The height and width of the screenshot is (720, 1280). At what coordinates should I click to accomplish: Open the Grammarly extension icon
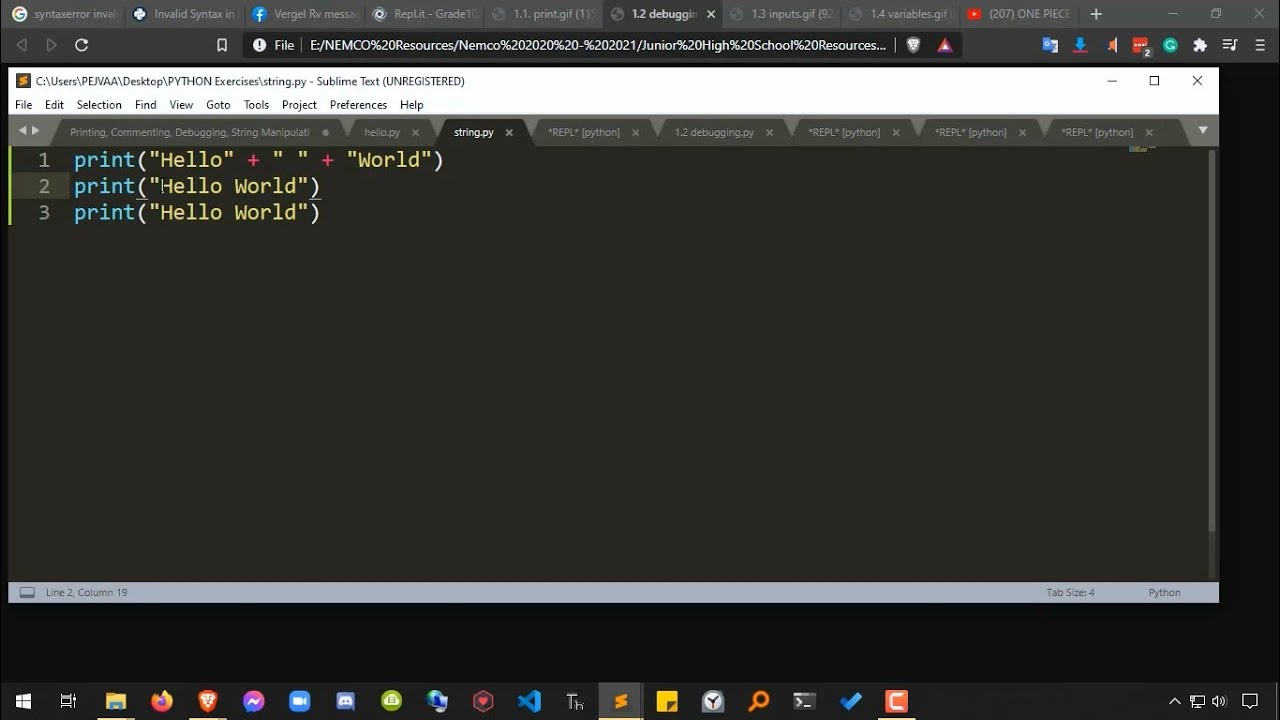click(x=1170, y=45)
